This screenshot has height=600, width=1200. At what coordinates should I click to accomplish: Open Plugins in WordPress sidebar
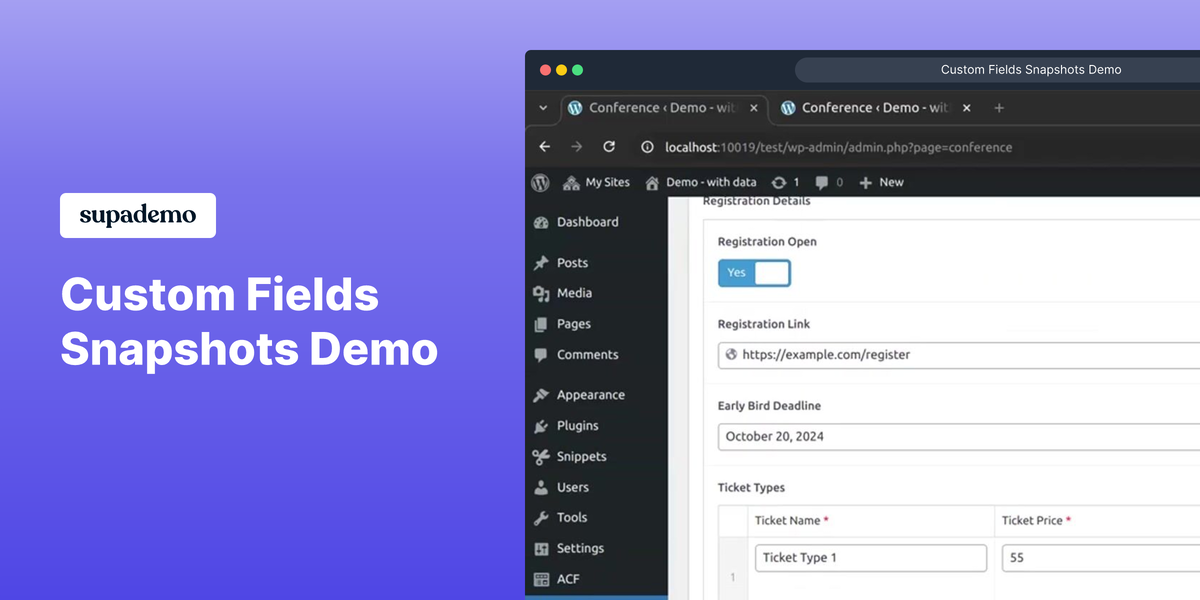pos(596,426)
